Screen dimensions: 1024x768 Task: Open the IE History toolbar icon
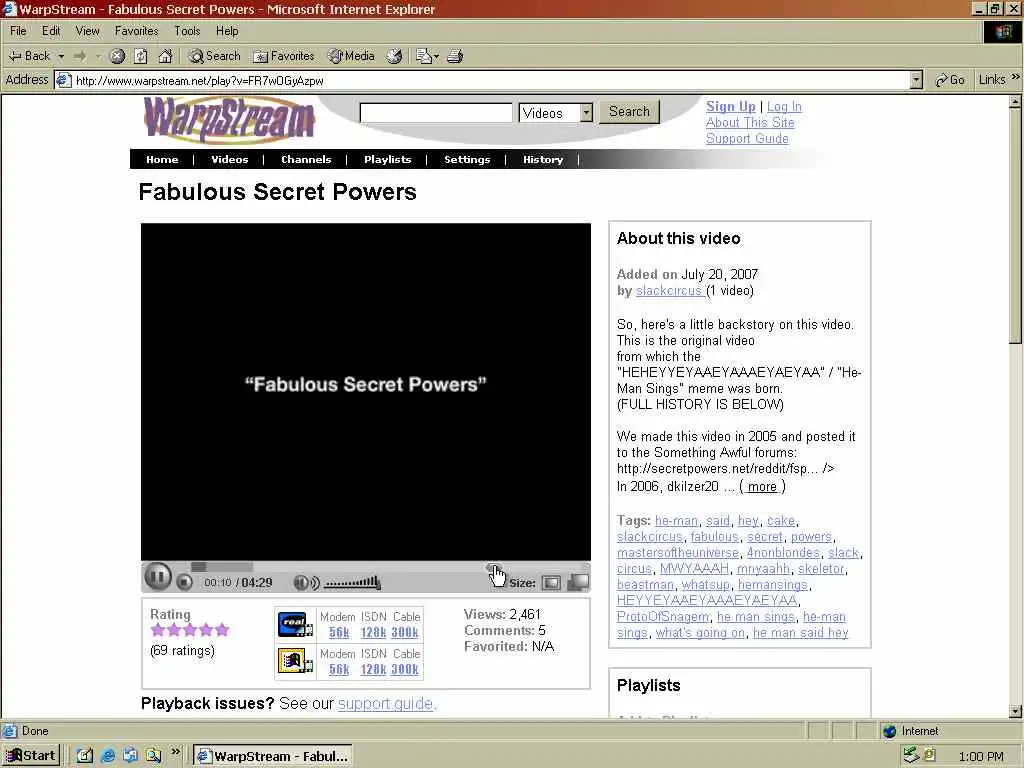coord(394,56)
